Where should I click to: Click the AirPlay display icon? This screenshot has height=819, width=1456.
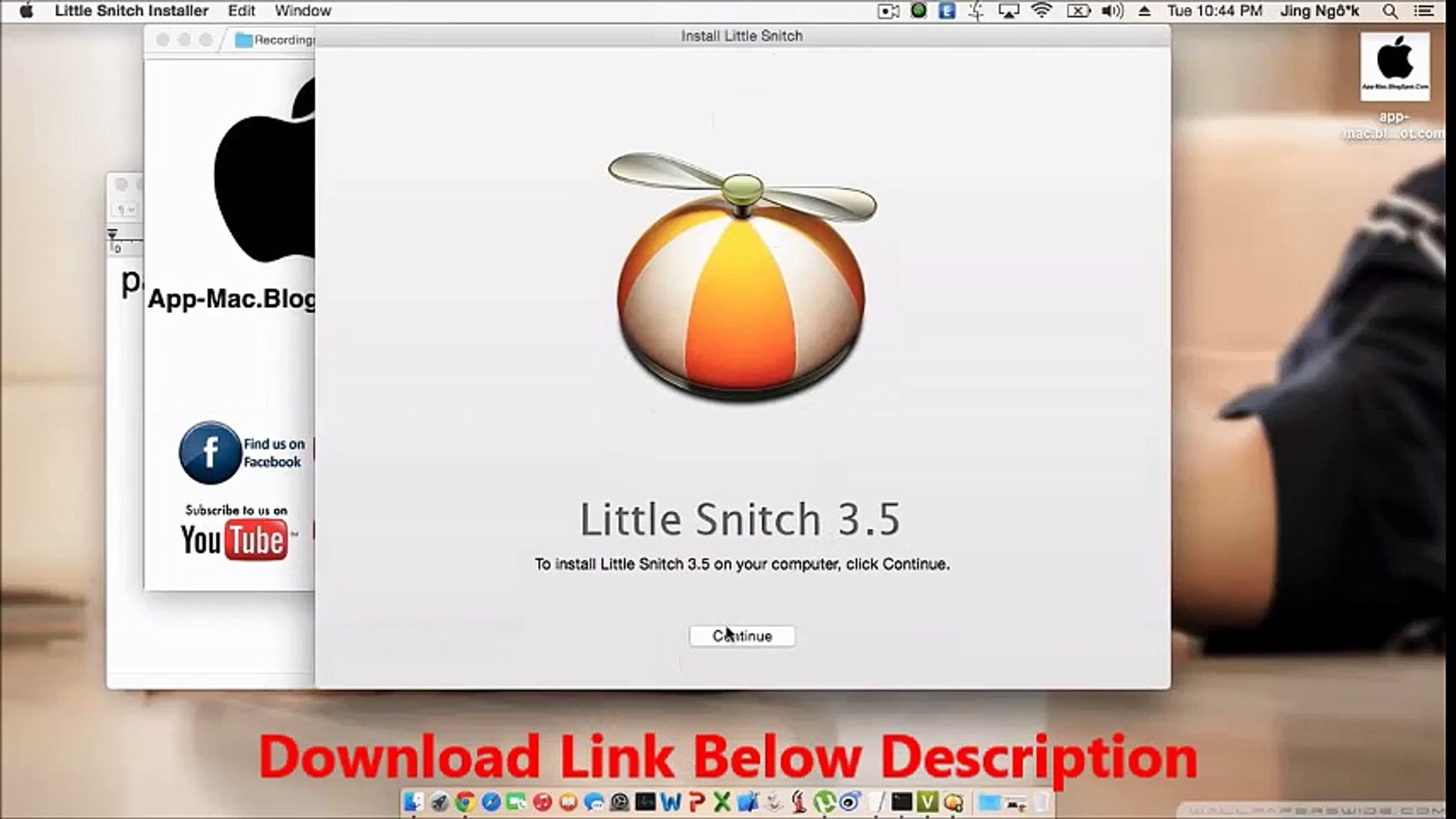pos(1008,11)
